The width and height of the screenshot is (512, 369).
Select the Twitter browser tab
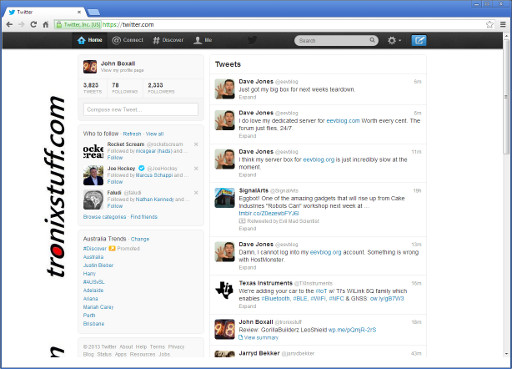44,12
